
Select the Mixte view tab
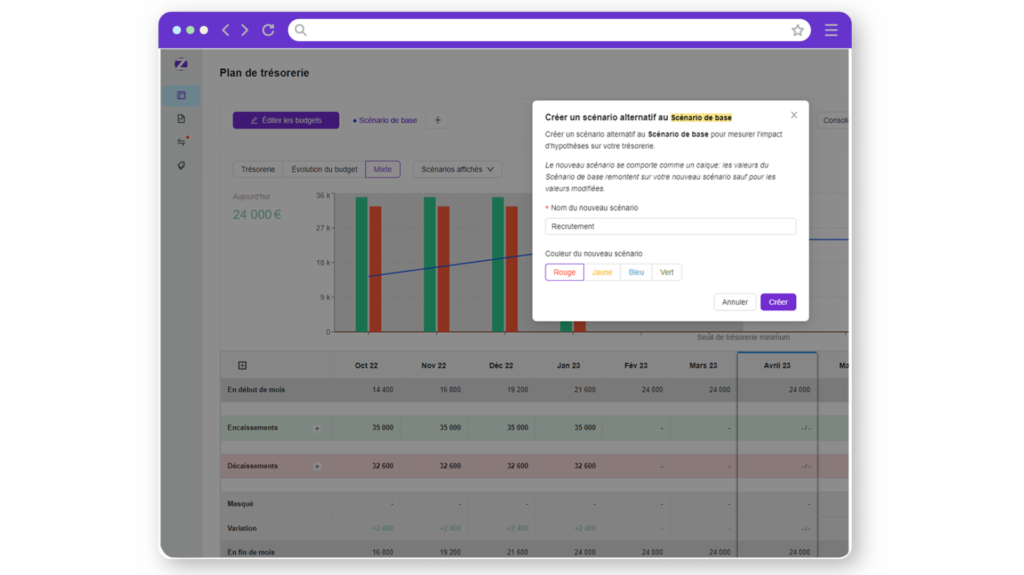click(383, 169)
